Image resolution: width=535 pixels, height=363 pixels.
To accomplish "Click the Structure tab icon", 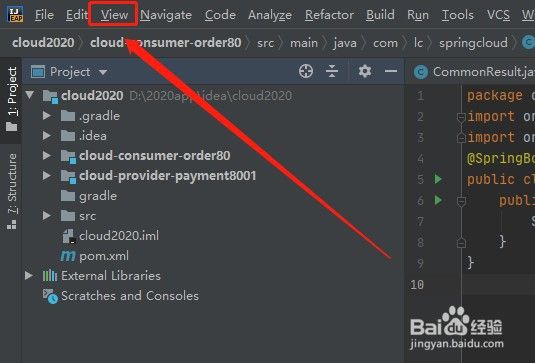I will pyautogui.click(x=11, y=224).
